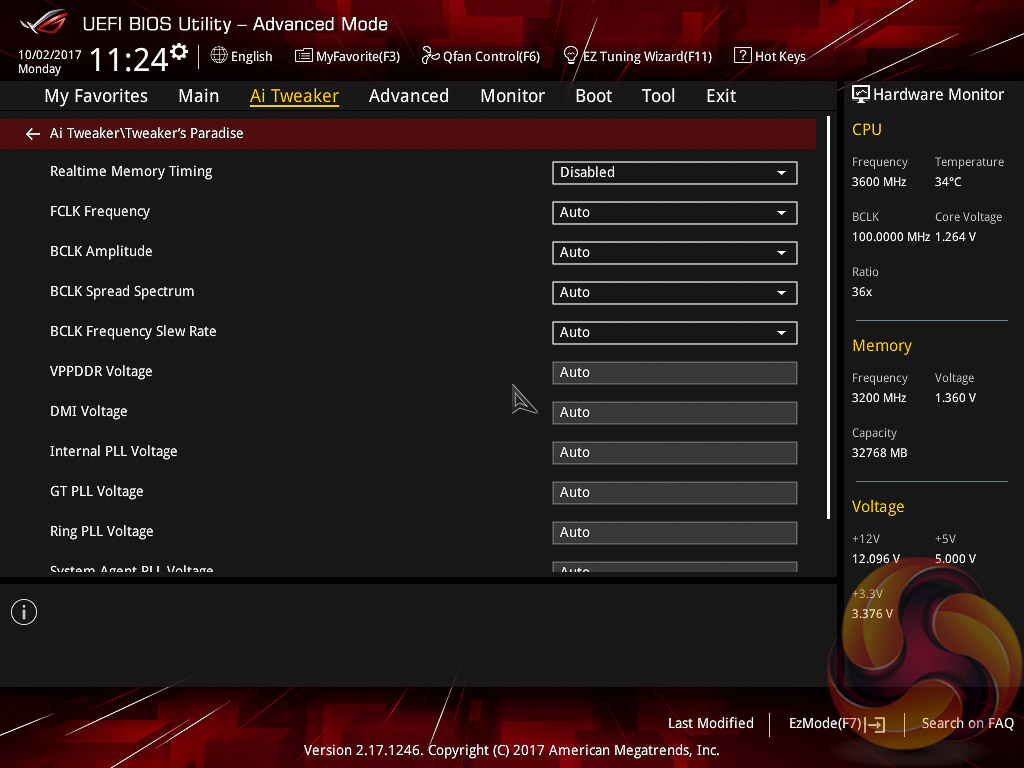The height and width of the screenshot is (768, 1024).
Task: Click BCLK value 100.0000 MHz
Action: (x=891, y=236)
